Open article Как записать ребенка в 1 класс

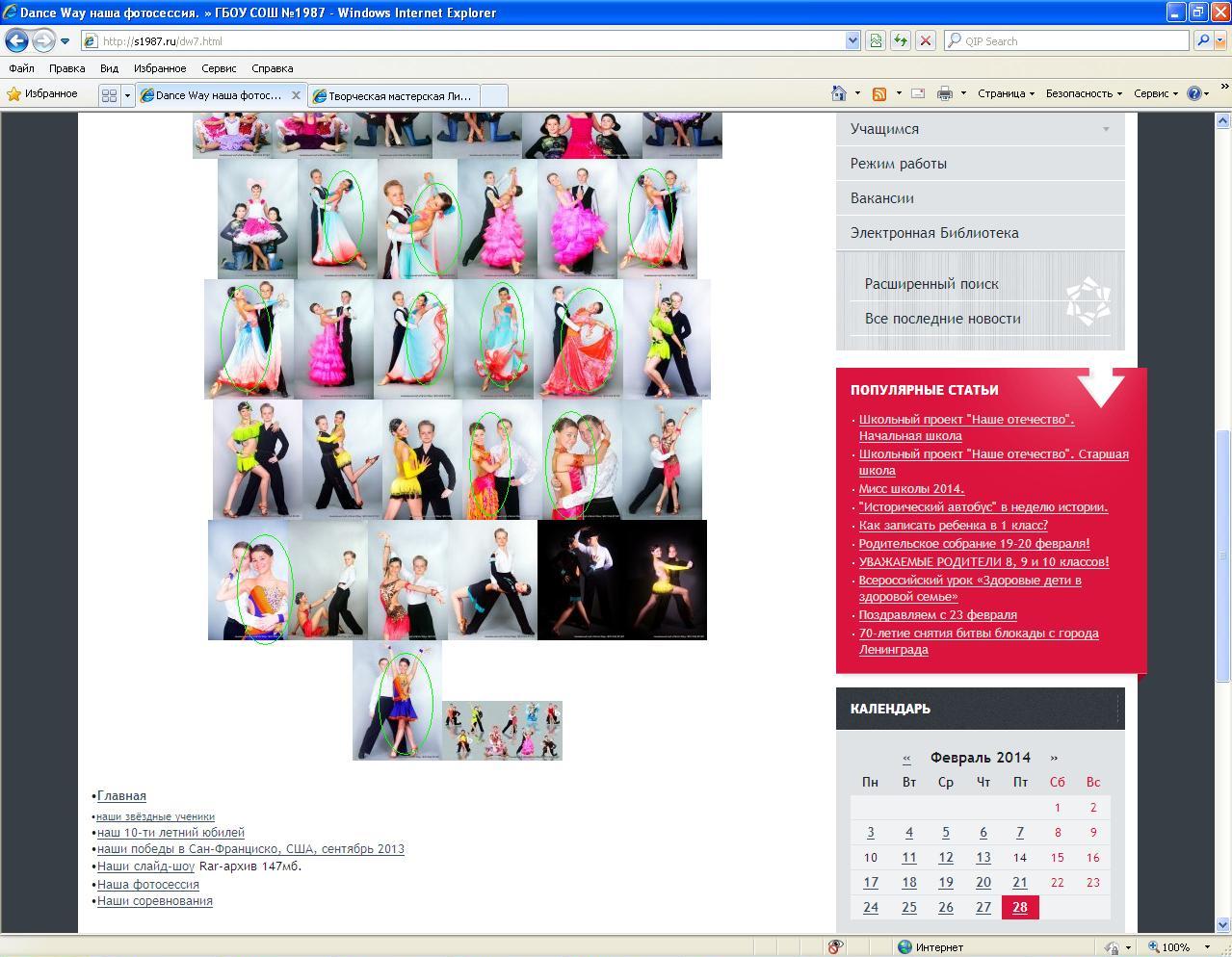[x=953, y=526]
